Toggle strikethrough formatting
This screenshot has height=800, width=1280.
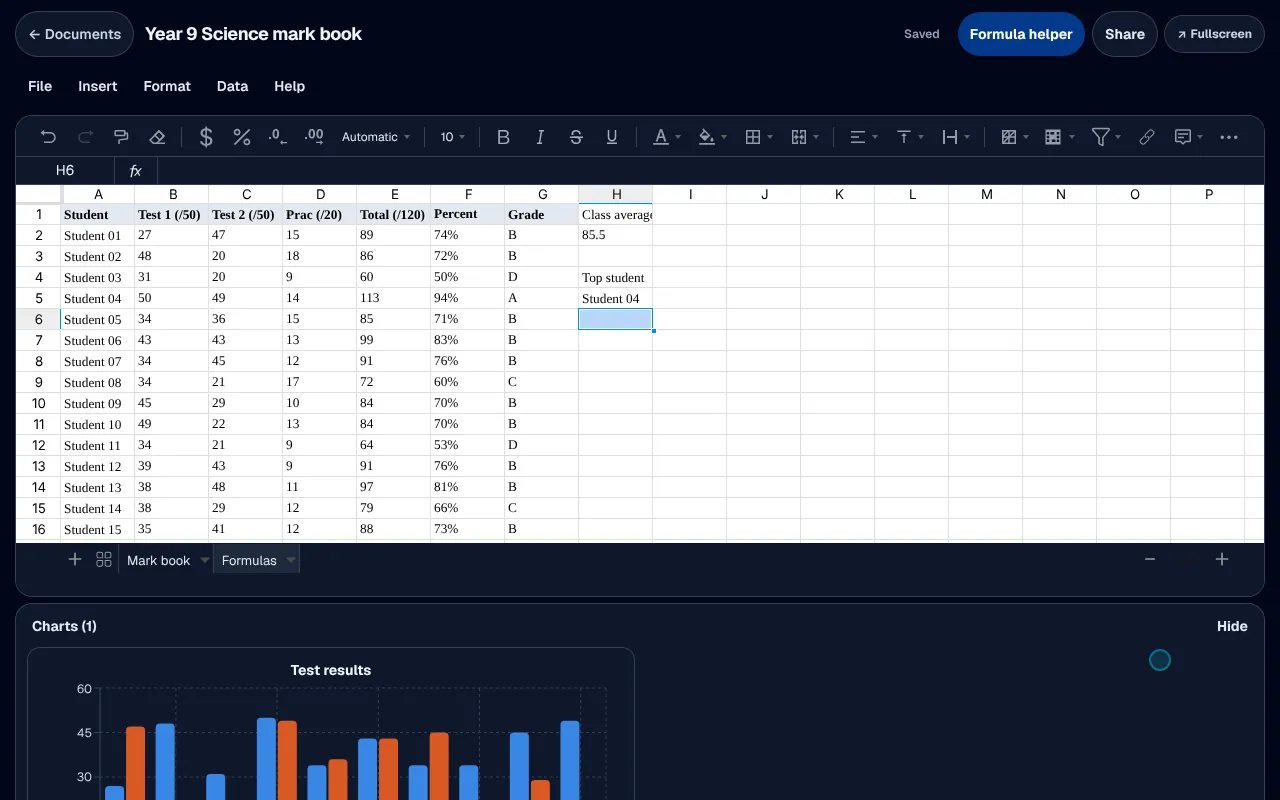(x=576, y=137)
